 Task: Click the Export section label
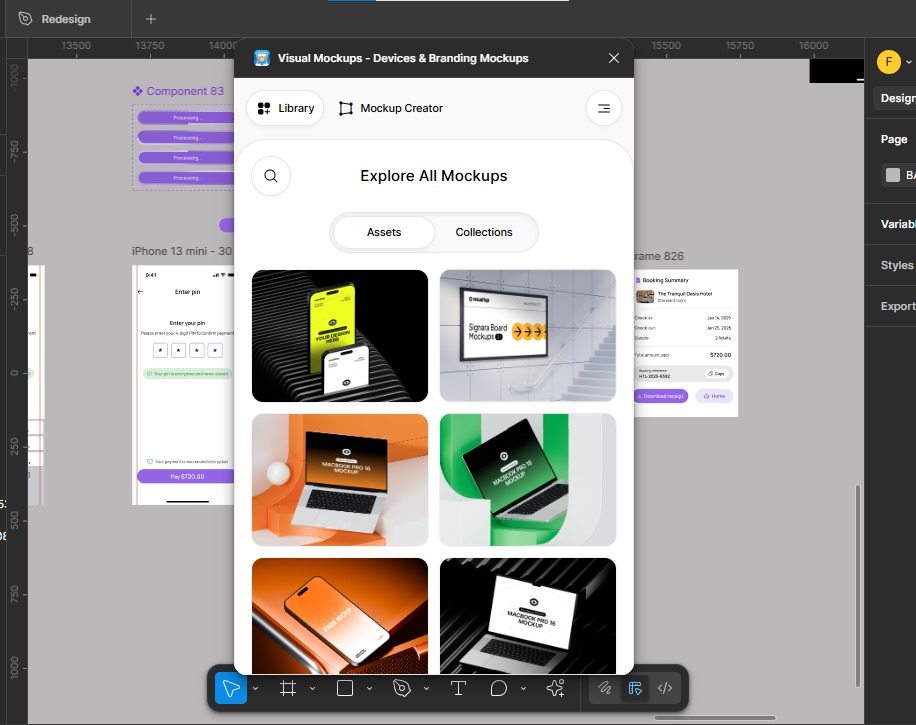tap(898, 306)
